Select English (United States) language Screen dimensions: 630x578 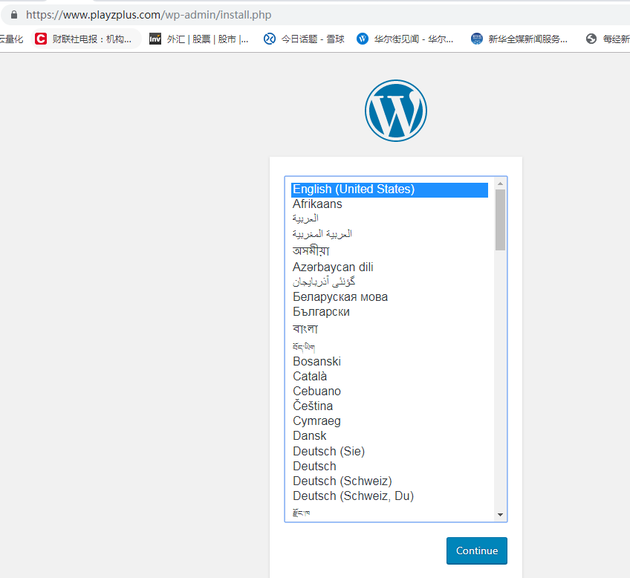coord(353,189)
